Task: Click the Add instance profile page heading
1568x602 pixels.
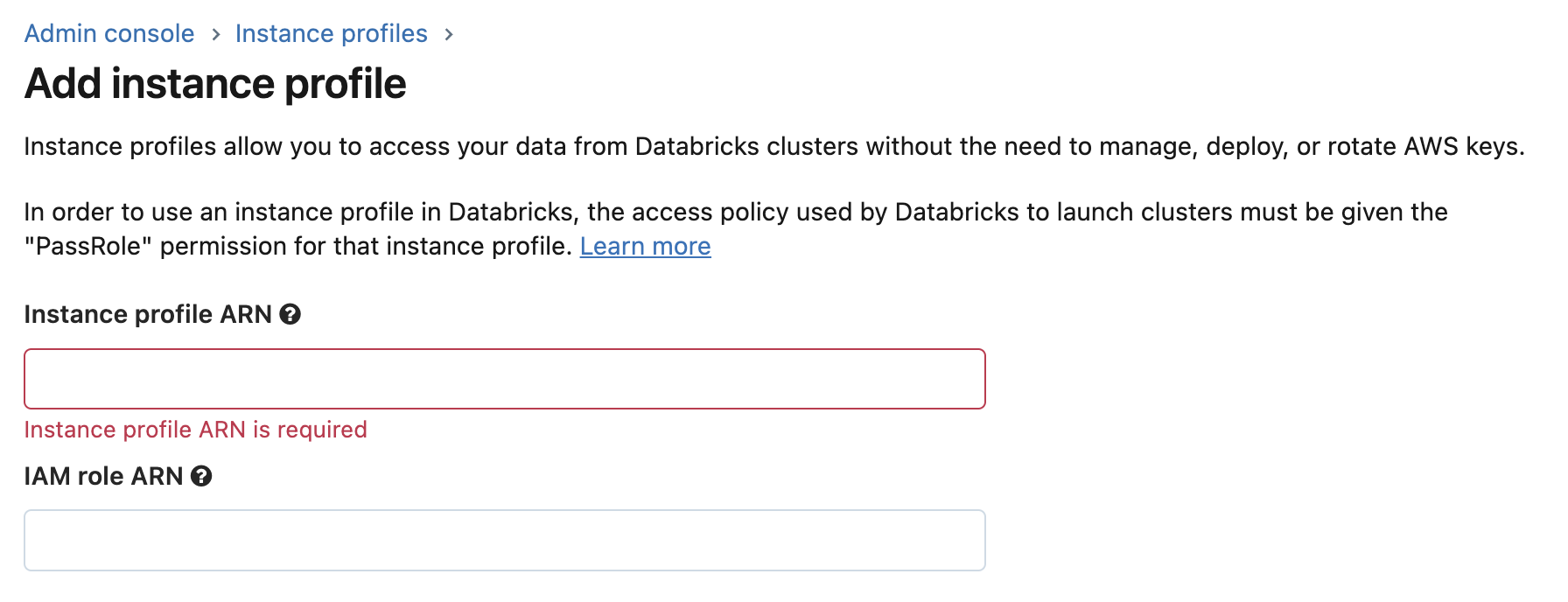Action: (x=215, y=84)
